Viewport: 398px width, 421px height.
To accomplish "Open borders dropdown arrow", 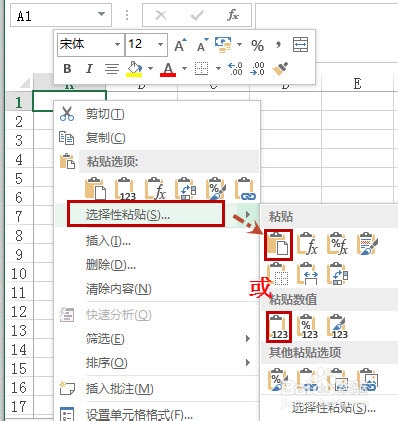I will pyautogui.click(x=218, y=69).
